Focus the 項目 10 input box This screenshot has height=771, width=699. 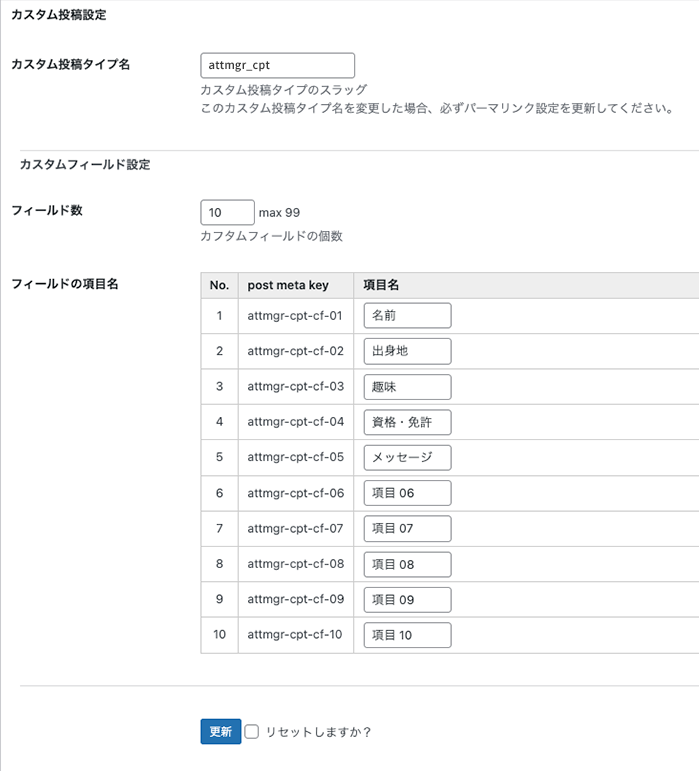tap(408, 635)
